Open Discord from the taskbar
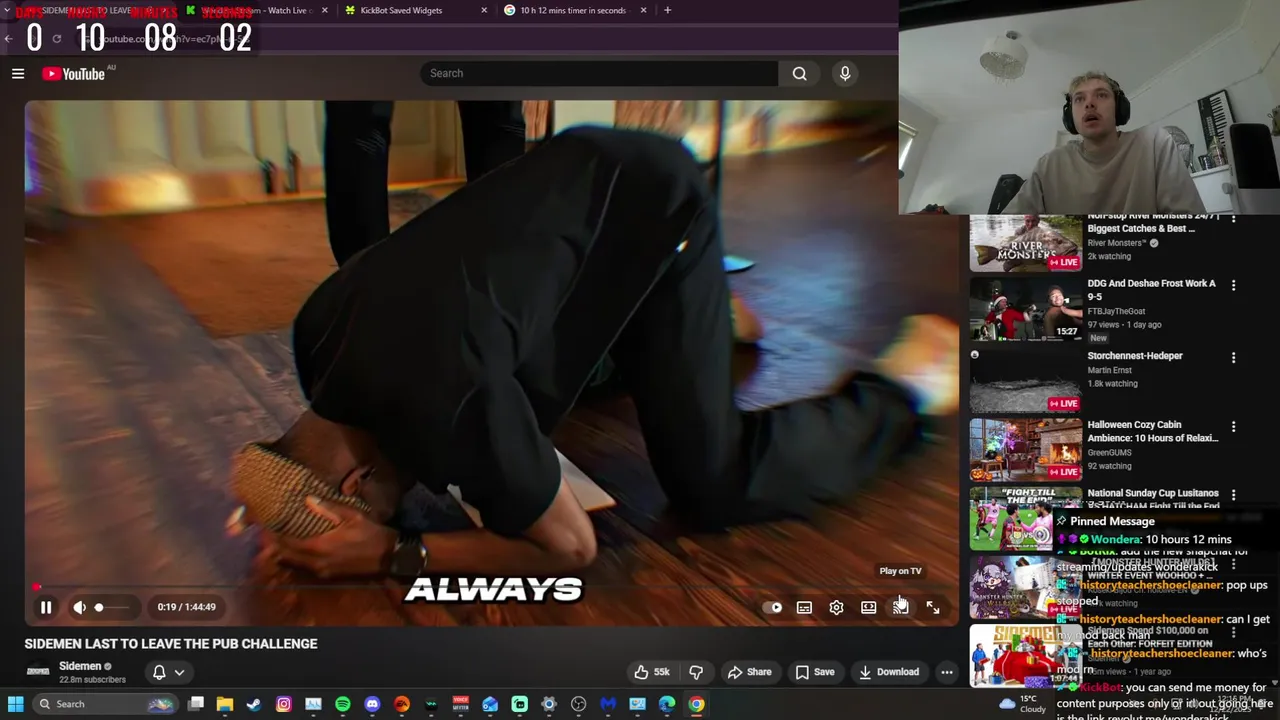This screenshot has height=720, width=1280. pos(372,704)
